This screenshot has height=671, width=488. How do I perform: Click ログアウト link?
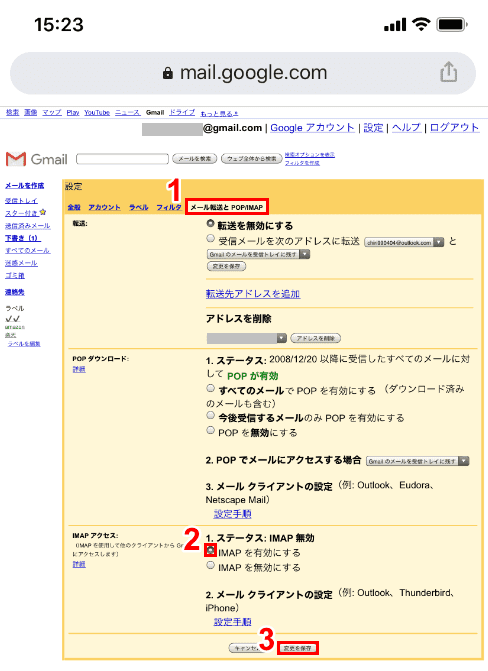click(454, 128)
